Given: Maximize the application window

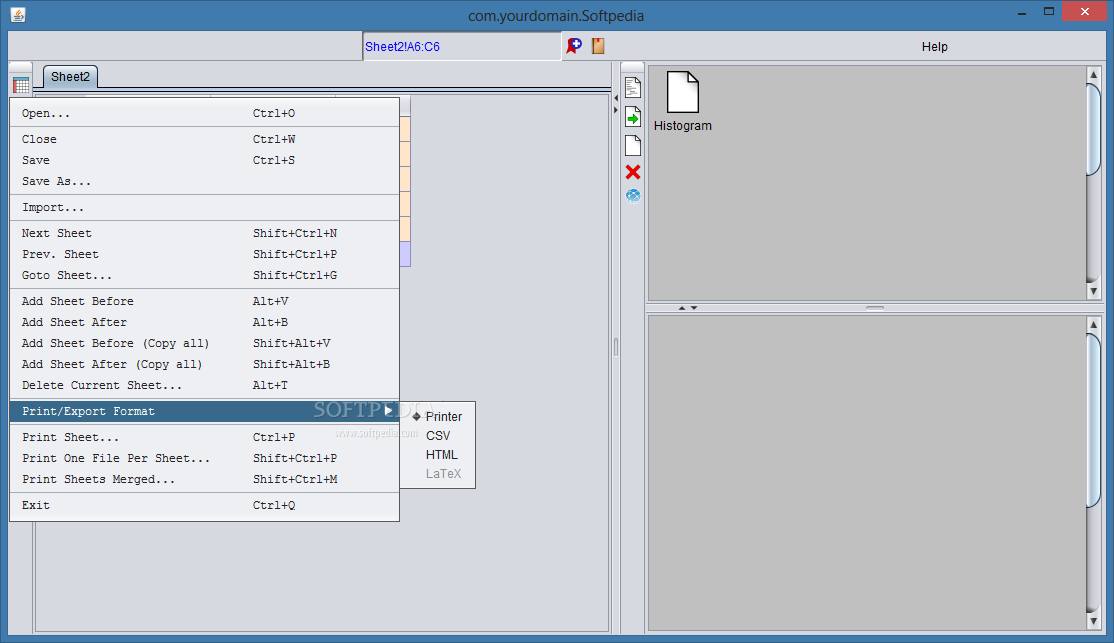Looking at the screenshot, I should (1049, 11).
